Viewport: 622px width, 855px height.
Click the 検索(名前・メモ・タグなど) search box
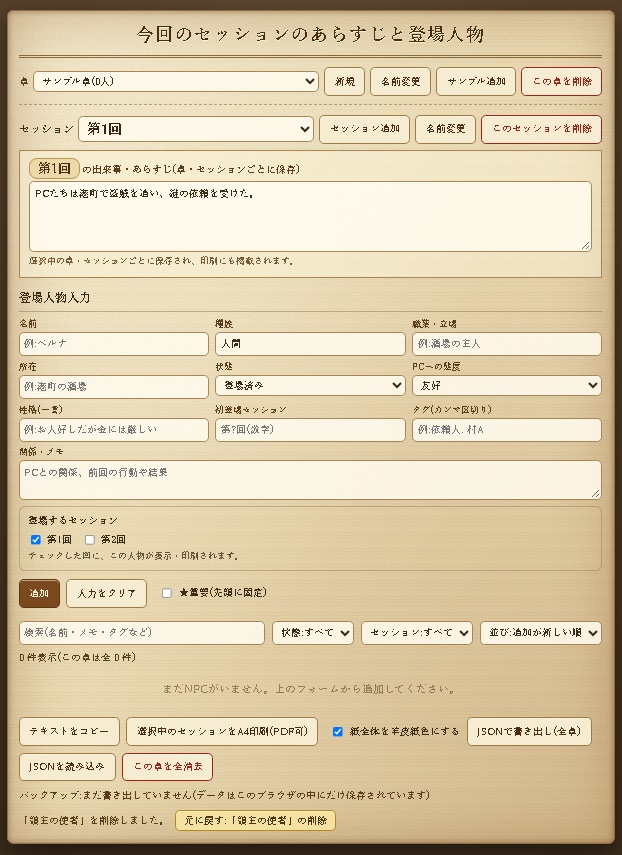142,633
